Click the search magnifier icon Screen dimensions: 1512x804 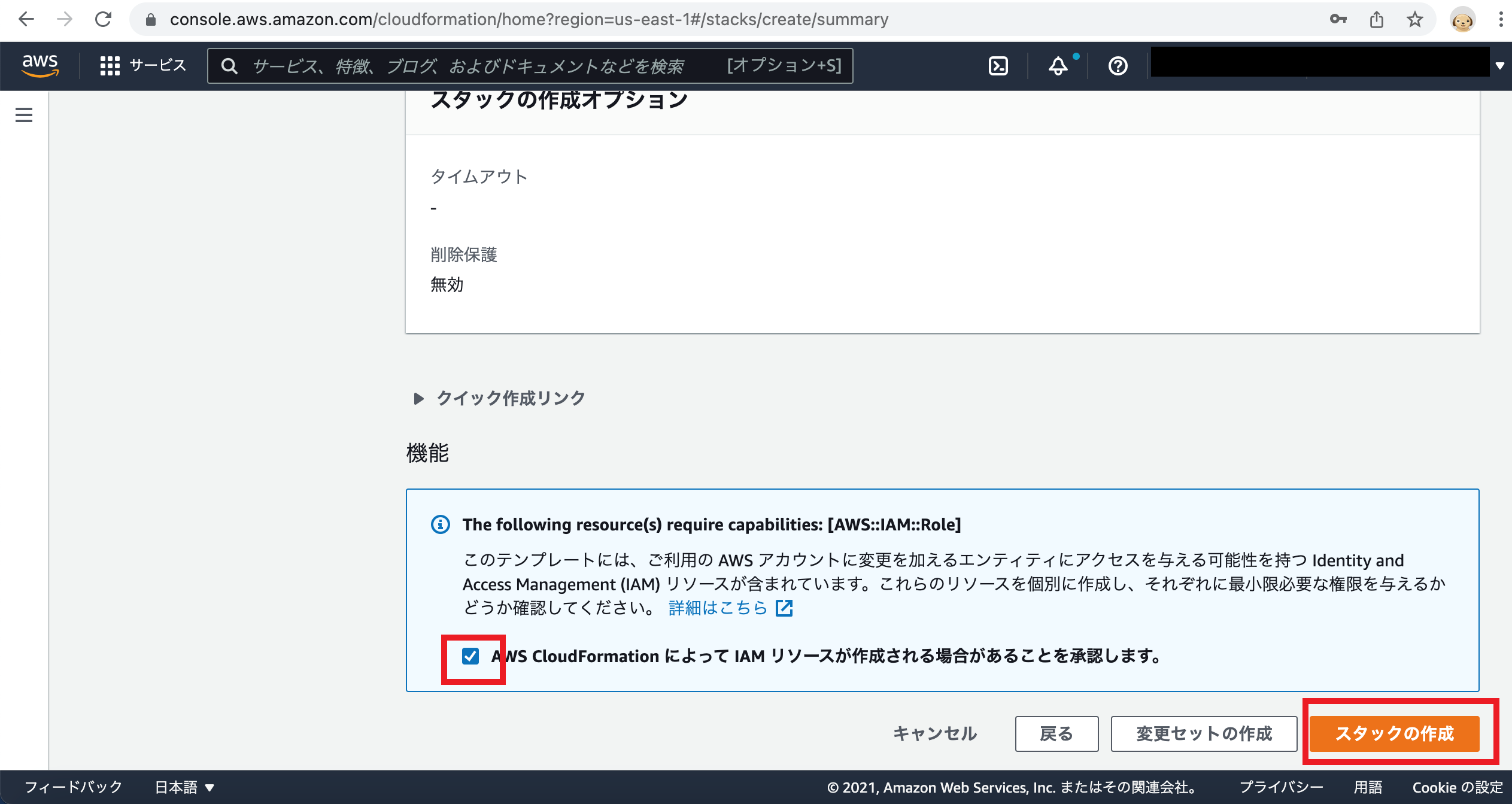click(229, 66)
